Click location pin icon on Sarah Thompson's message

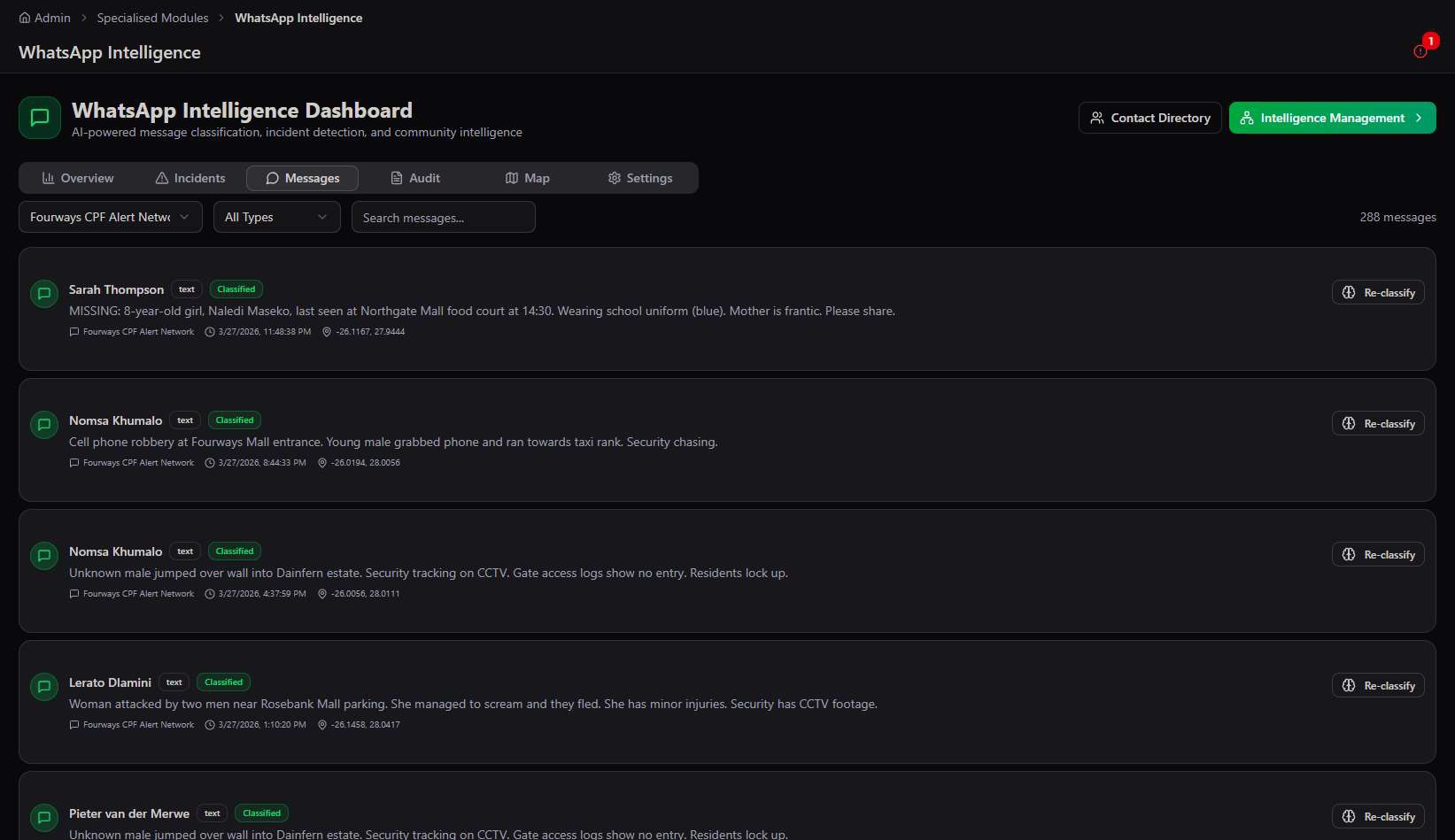click(327, 332)
